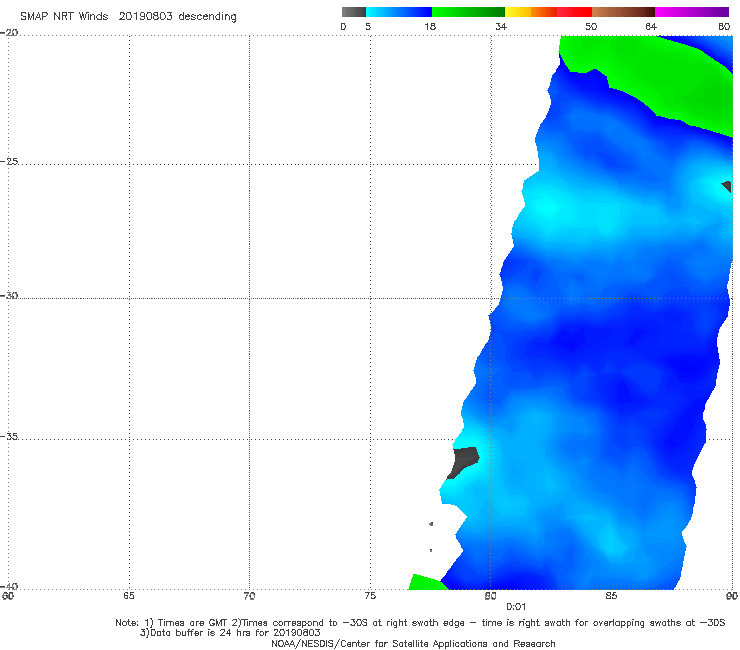
Task: Select the latitude axis label "-40"
Action: 10,586
